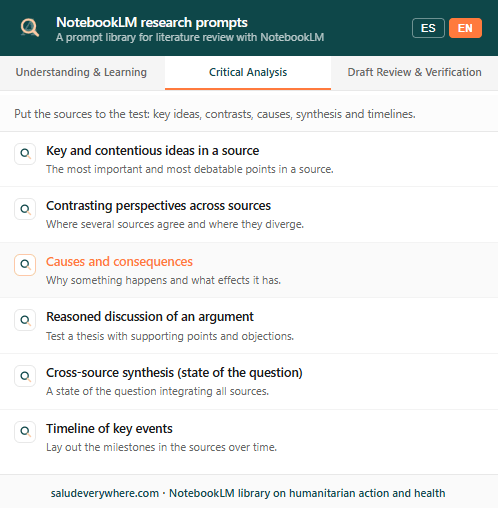Click icon beside Contrasting perspectives across sources
The width and height of the screenshot is (498, 508).
click(25, 209)
